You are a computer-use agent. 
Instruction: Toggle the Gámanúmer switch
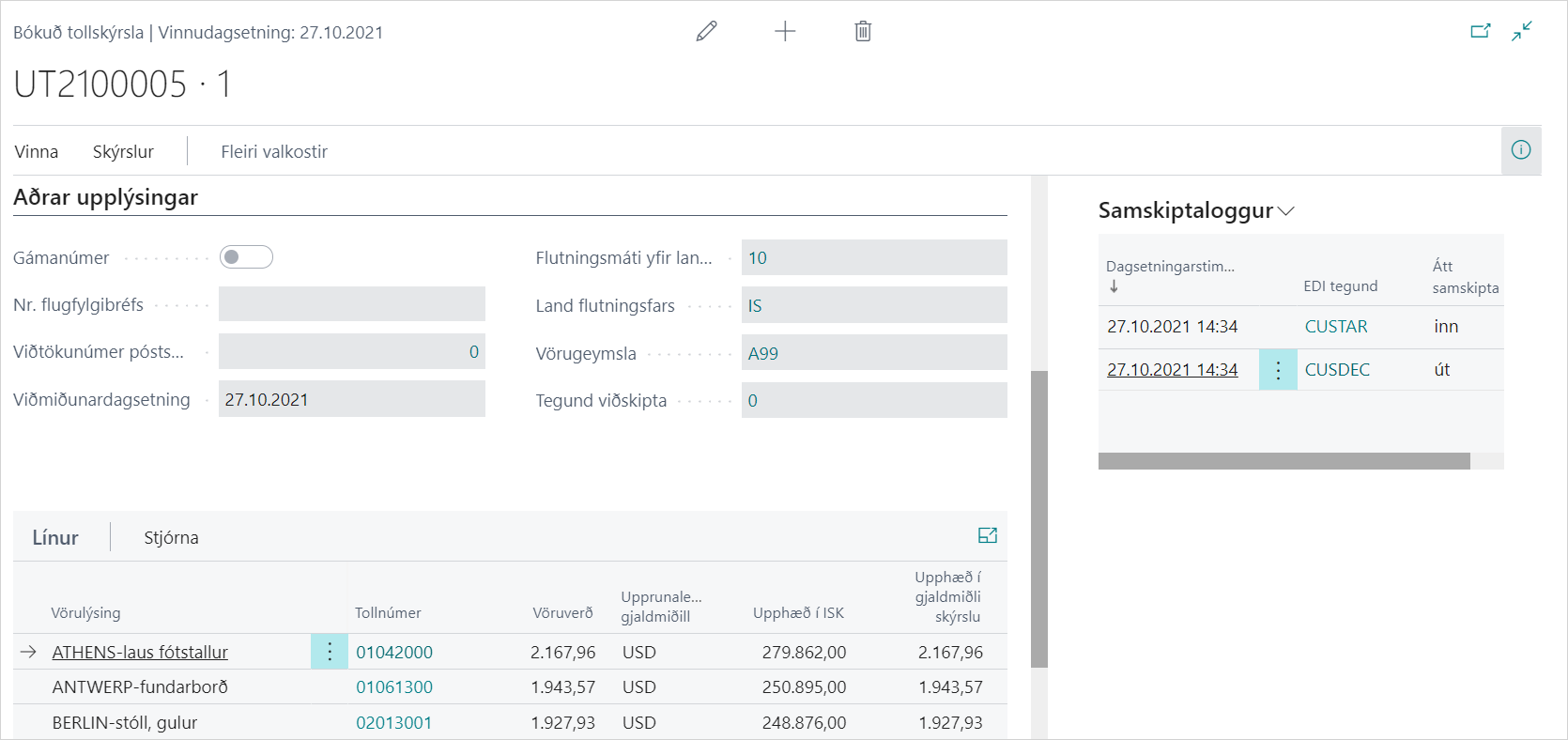[x=246, y=257]
